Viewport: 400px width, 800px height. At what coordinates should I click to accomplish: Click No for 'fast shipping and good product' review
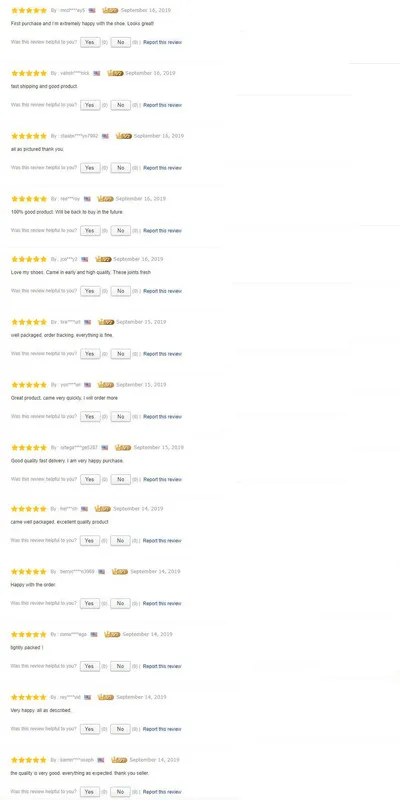pos(120,105)
